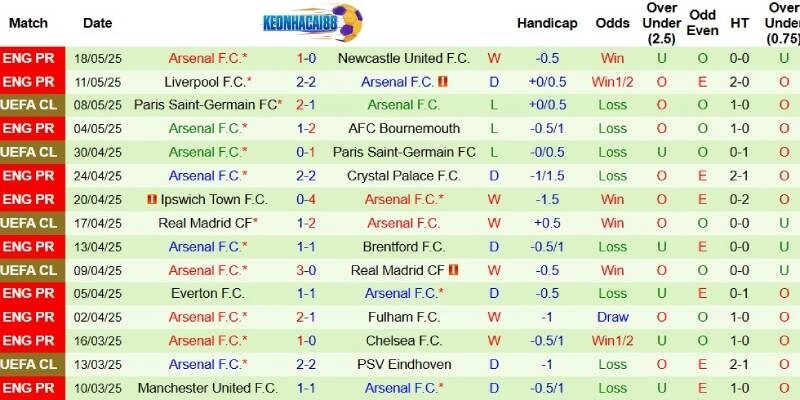Click the HT column header
This screenshot has height=400, width=800.
[x=740, y=22]
